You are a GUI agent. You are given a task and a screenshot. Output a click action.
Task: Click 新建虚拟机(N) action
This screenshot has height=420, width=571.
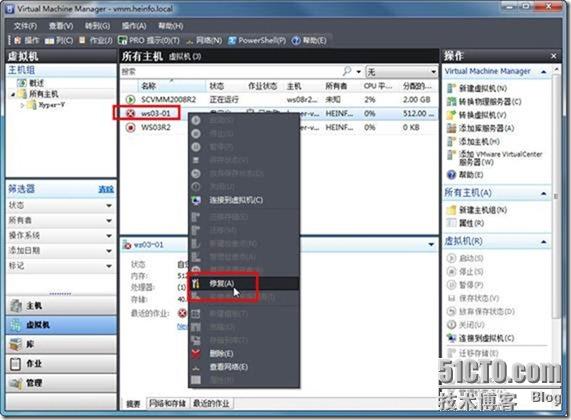coord(477,88)
